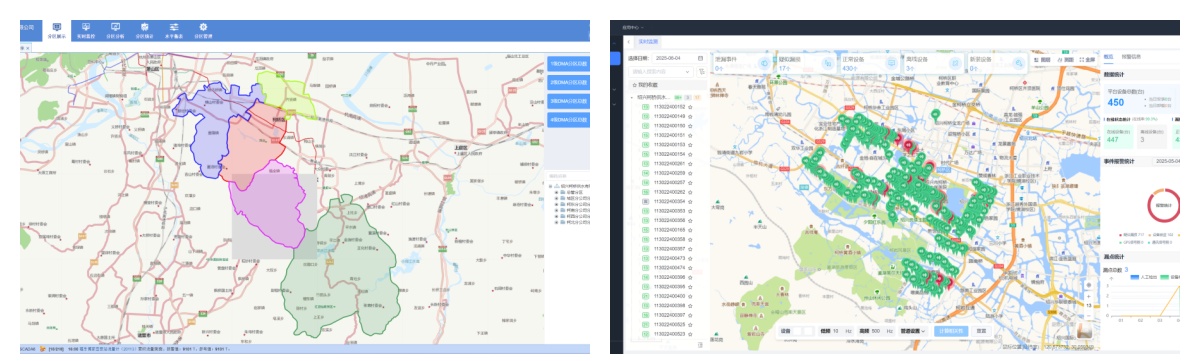Open the 管道设置 dropdown in bottom bar
Screen dimensions: 1200x361
912,330
